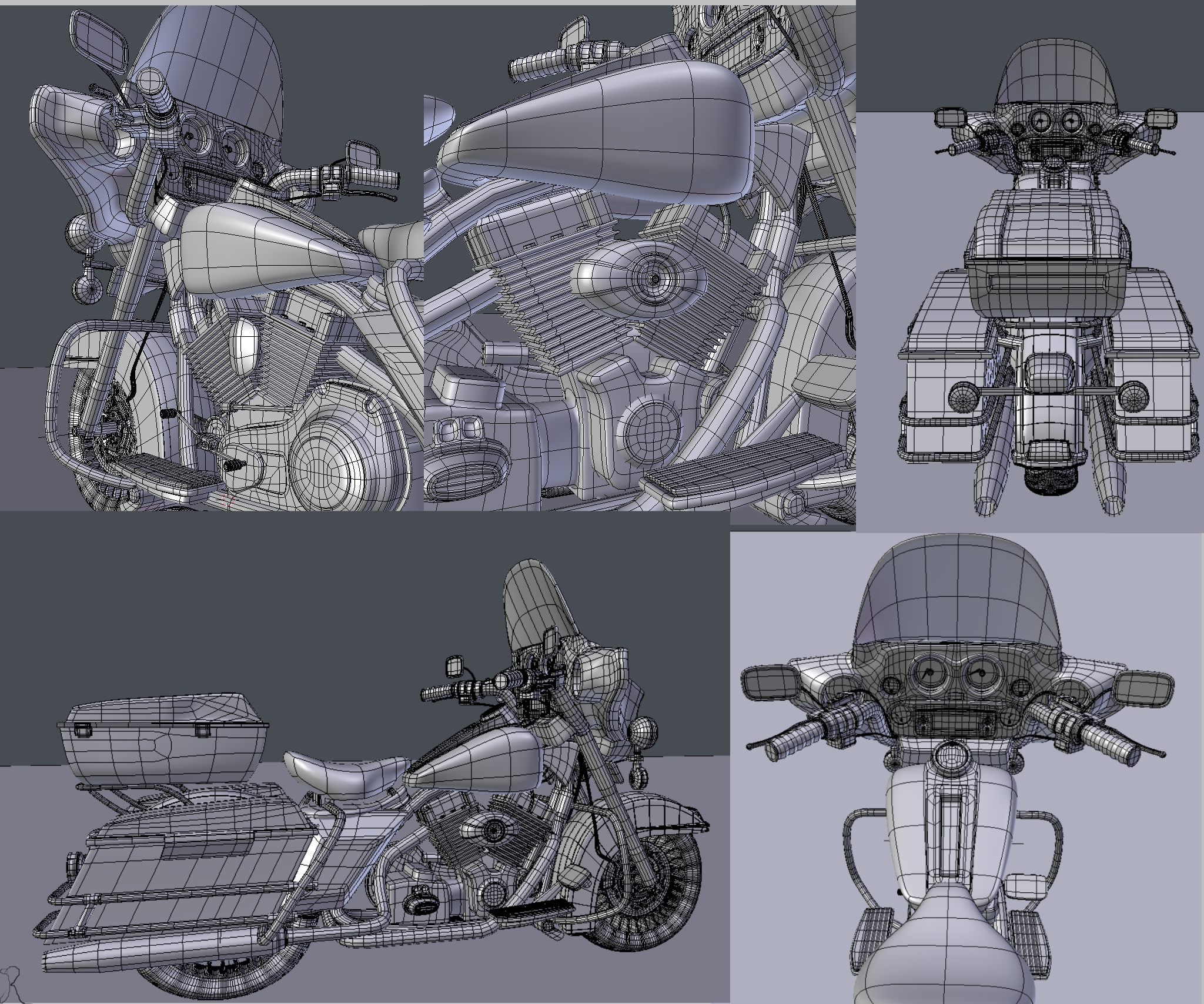
Task: Select the top case trunk in rear view
Action: (x=1046, y=253)
